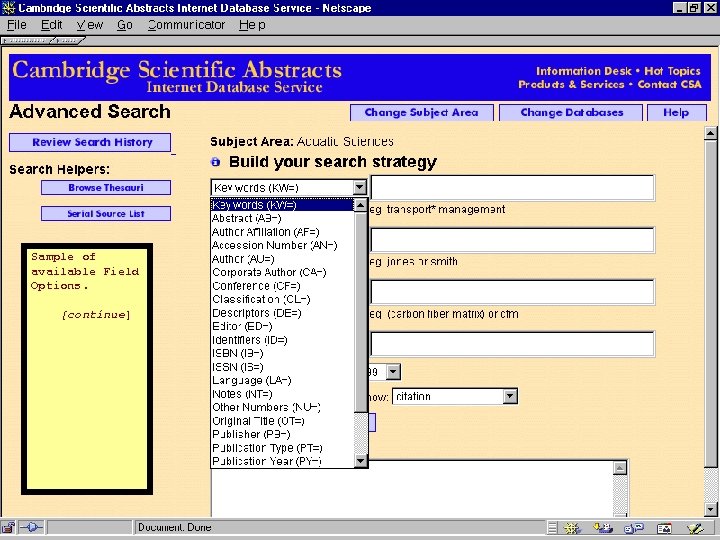Viewport: 720px width, 540px height.
Task: Choose Publisher (PB=) from the list
Action: click(x=282, y=434)
